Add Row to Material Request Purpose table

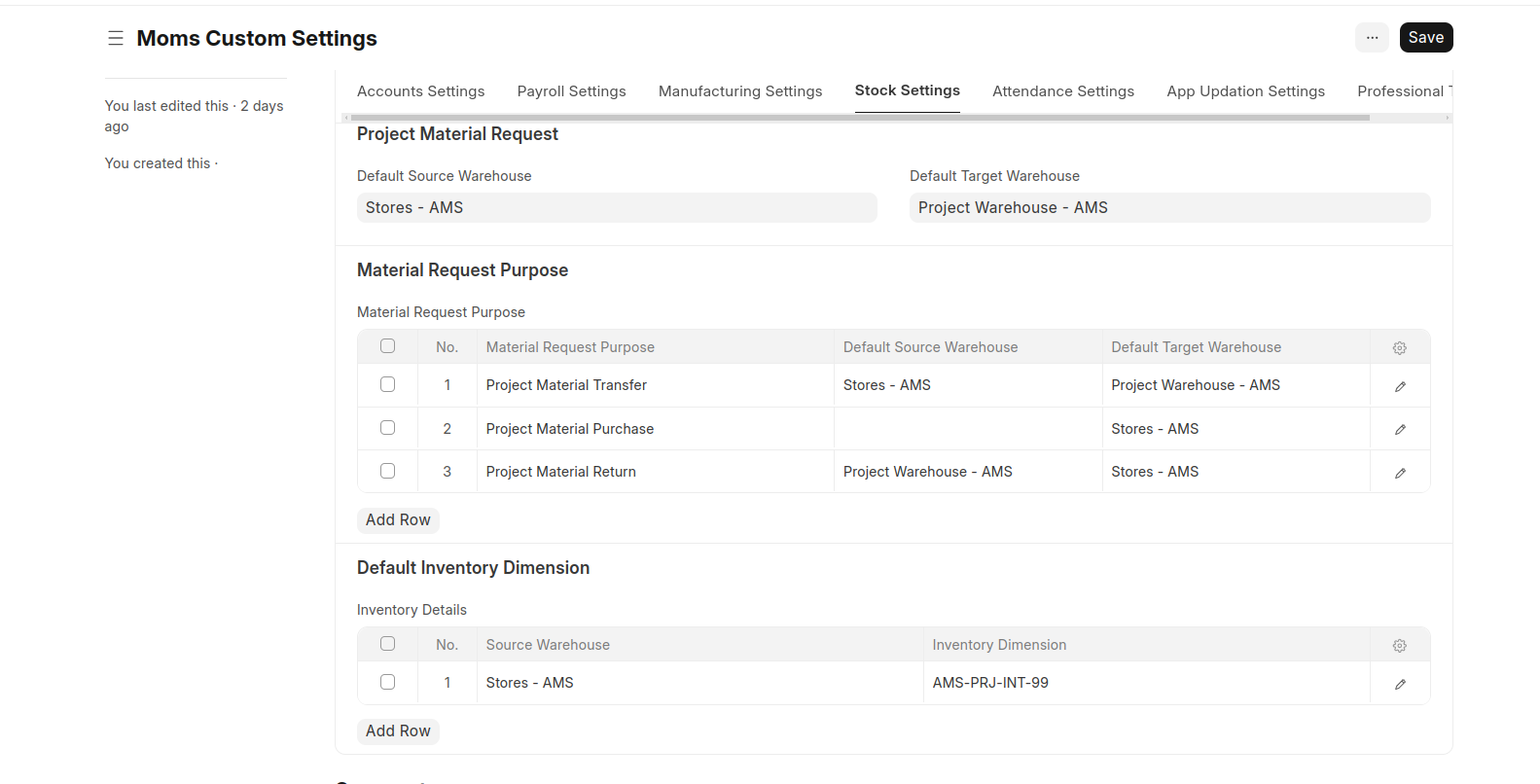pos(398,520)
